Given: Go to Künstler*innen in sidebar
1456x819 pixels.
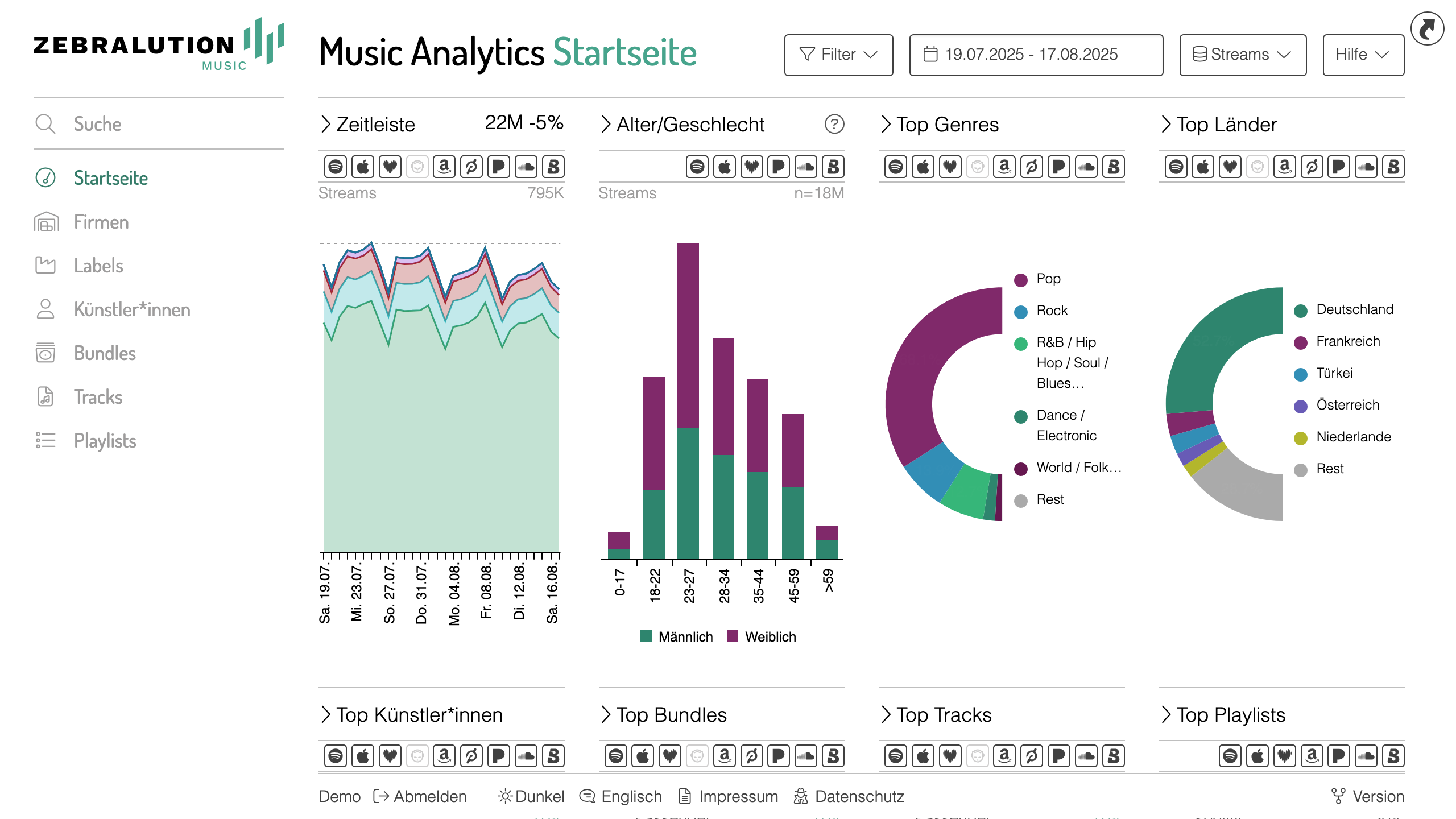Looking at the screenshot, I should click(x=132, y=309).
